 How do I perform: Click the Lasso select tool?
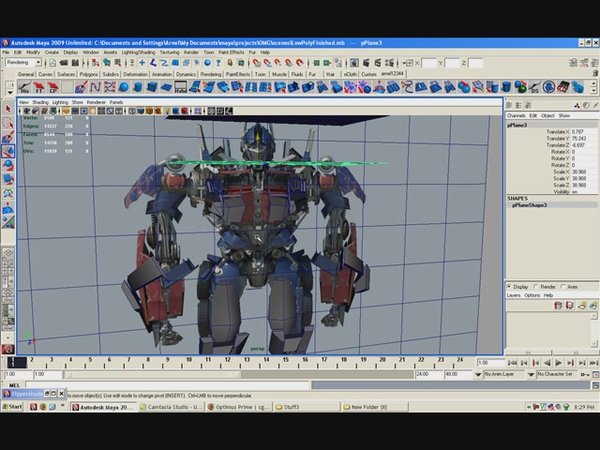coord(8,122)
